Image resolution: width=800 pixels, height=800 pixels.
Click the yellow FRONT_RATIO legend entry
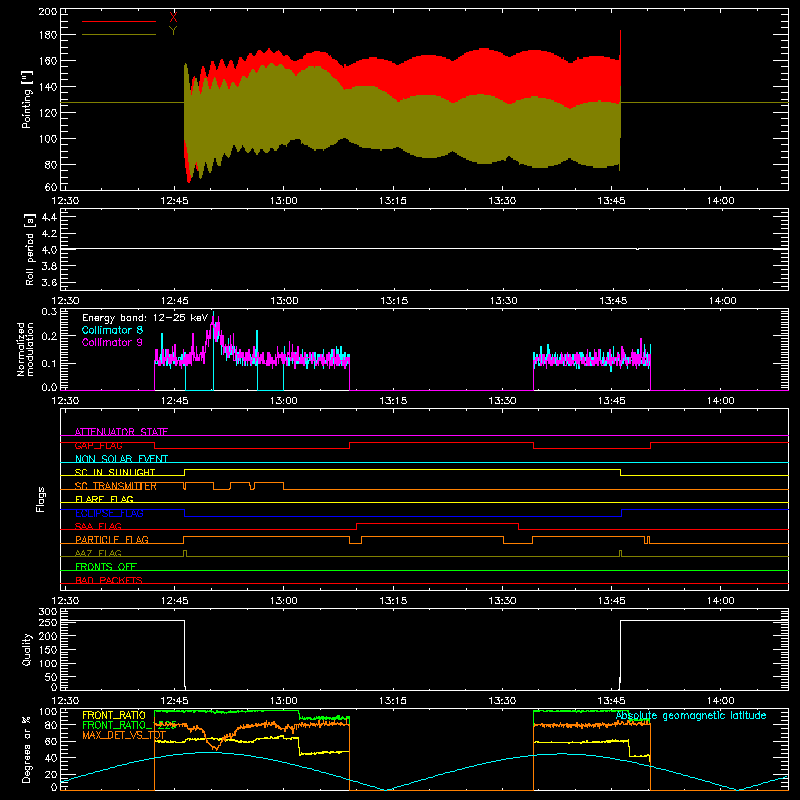click(x=114, y=715)
